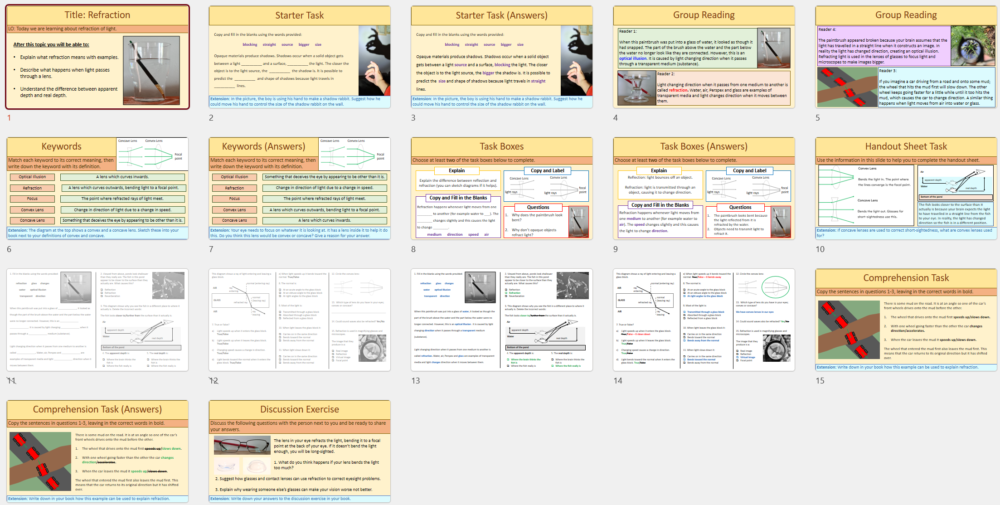Open the Starter Task slide 2
This screenshot has width=1000, height=505.
[300, 57]
